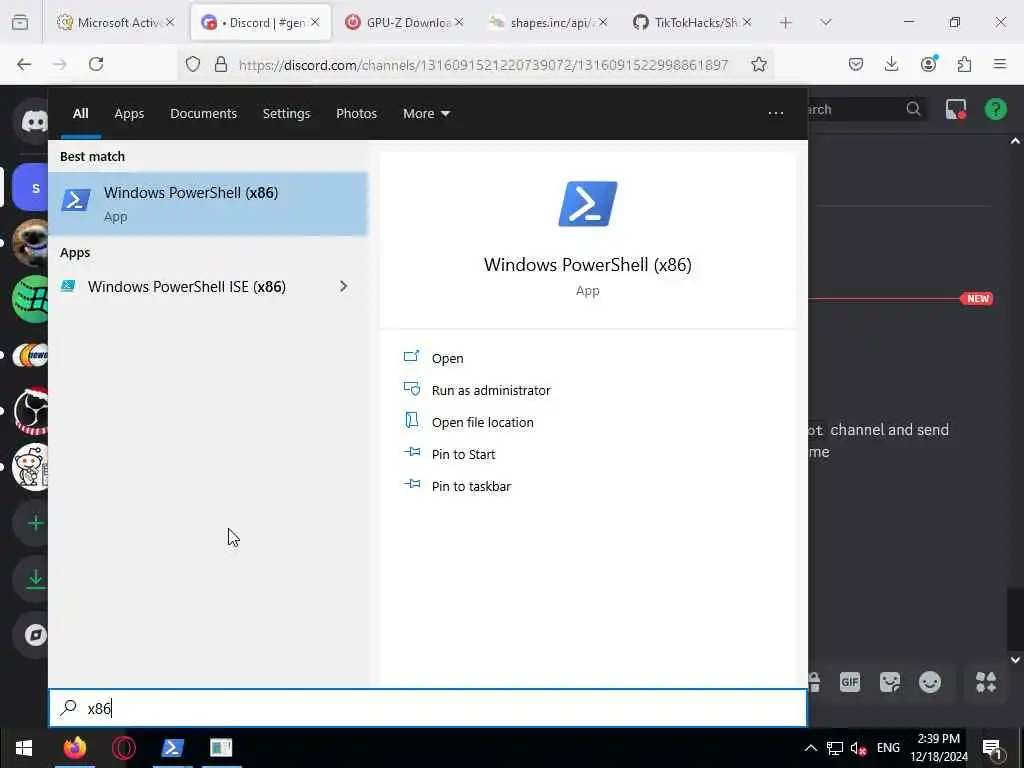1024x768 pixels.
Task: Open Firefox extensions puzzle icon
Action: point(965,64)
